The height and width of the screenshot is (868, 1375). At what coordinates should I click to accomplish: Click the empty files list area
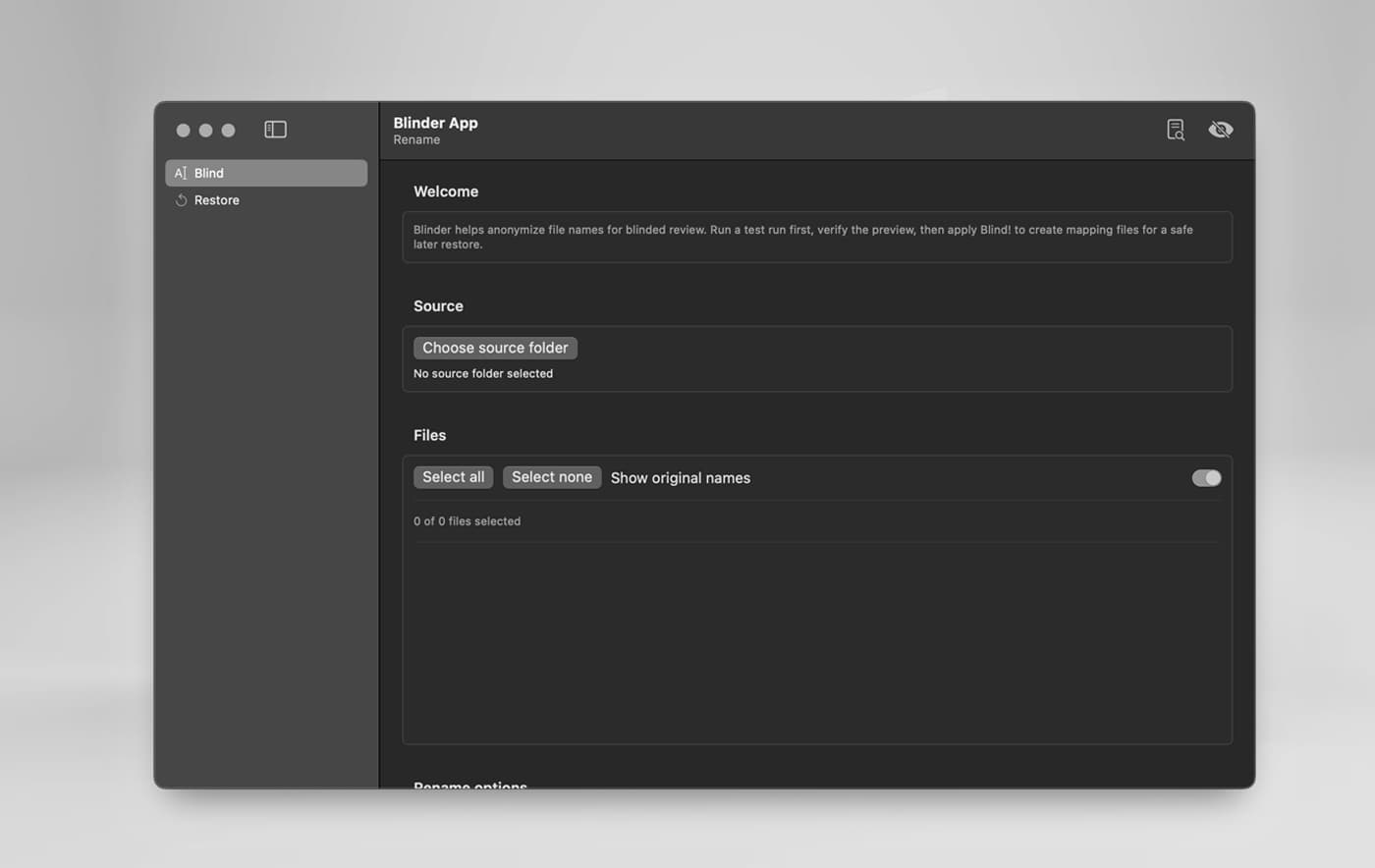(816, 640)
